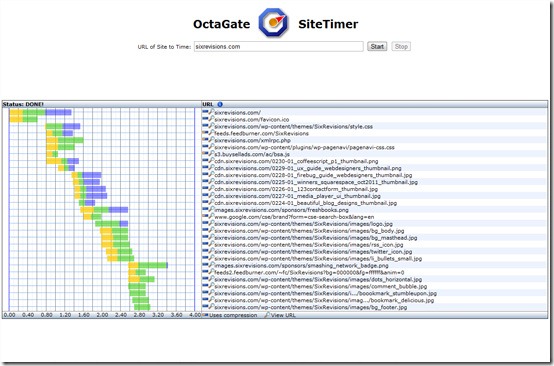554x366 pixels.
Task: Open View URL magnifier for favicon.ico row
Action: pos(211,119)
